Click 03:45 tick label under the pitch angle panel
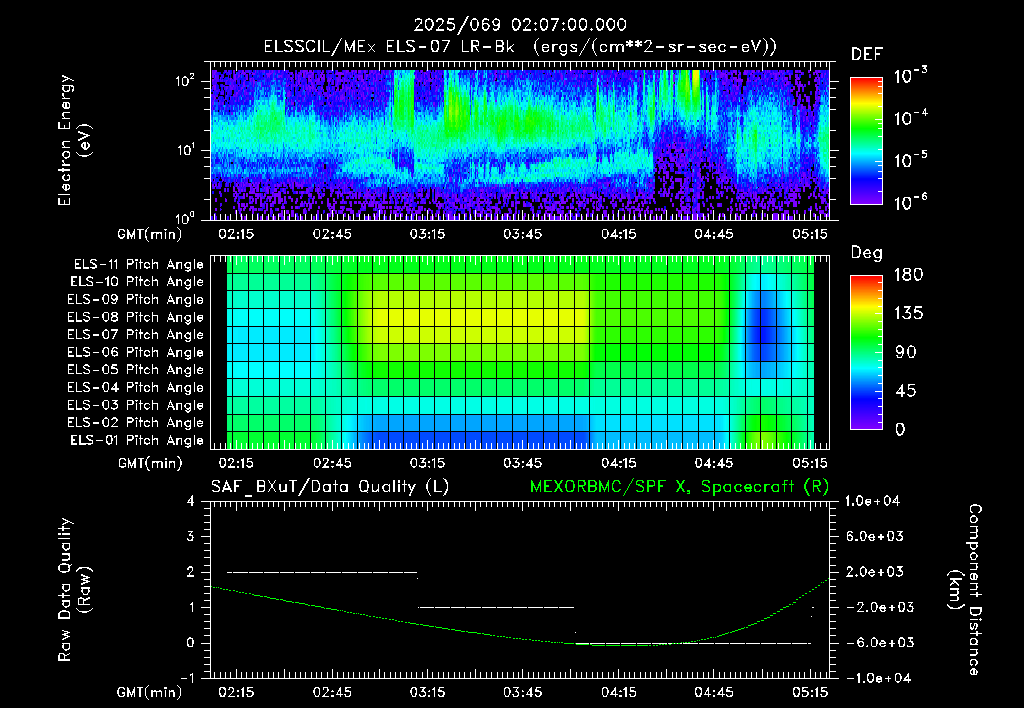The width and height of the screenshot is (1024, 708). pyautogui.click(x=522, y=463)
